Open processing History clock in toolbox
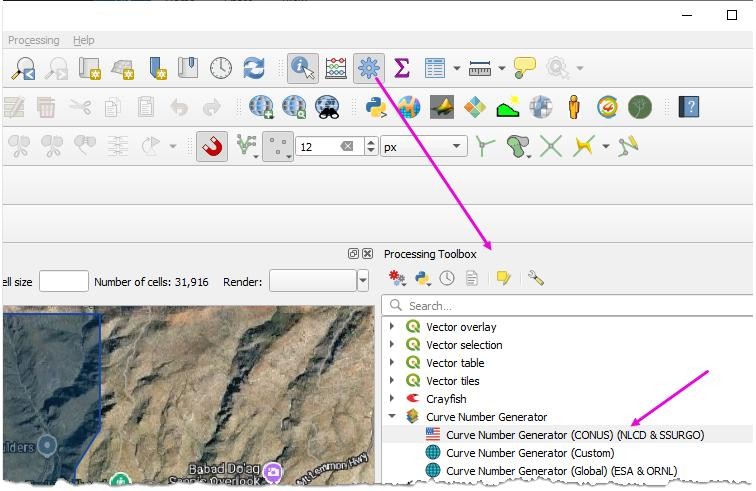The height and width of the screenshot is (491, 756). (447, 278)
